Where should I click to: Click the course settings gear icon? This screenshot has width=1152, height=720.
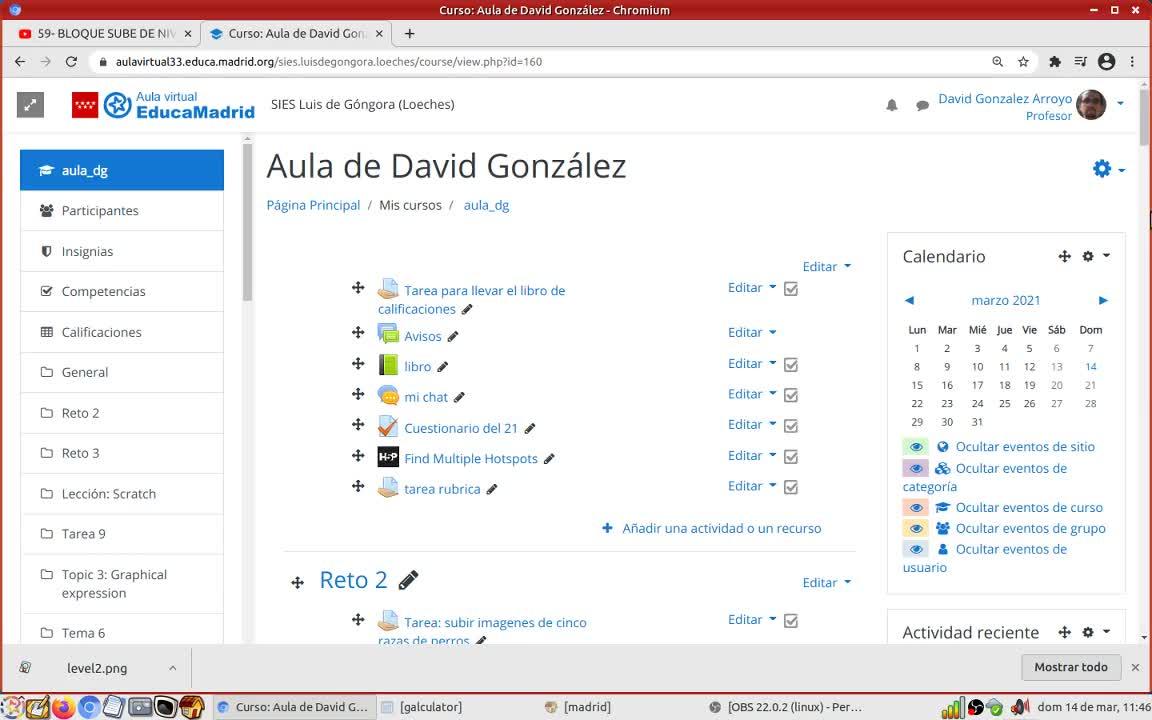point(1101,168)
